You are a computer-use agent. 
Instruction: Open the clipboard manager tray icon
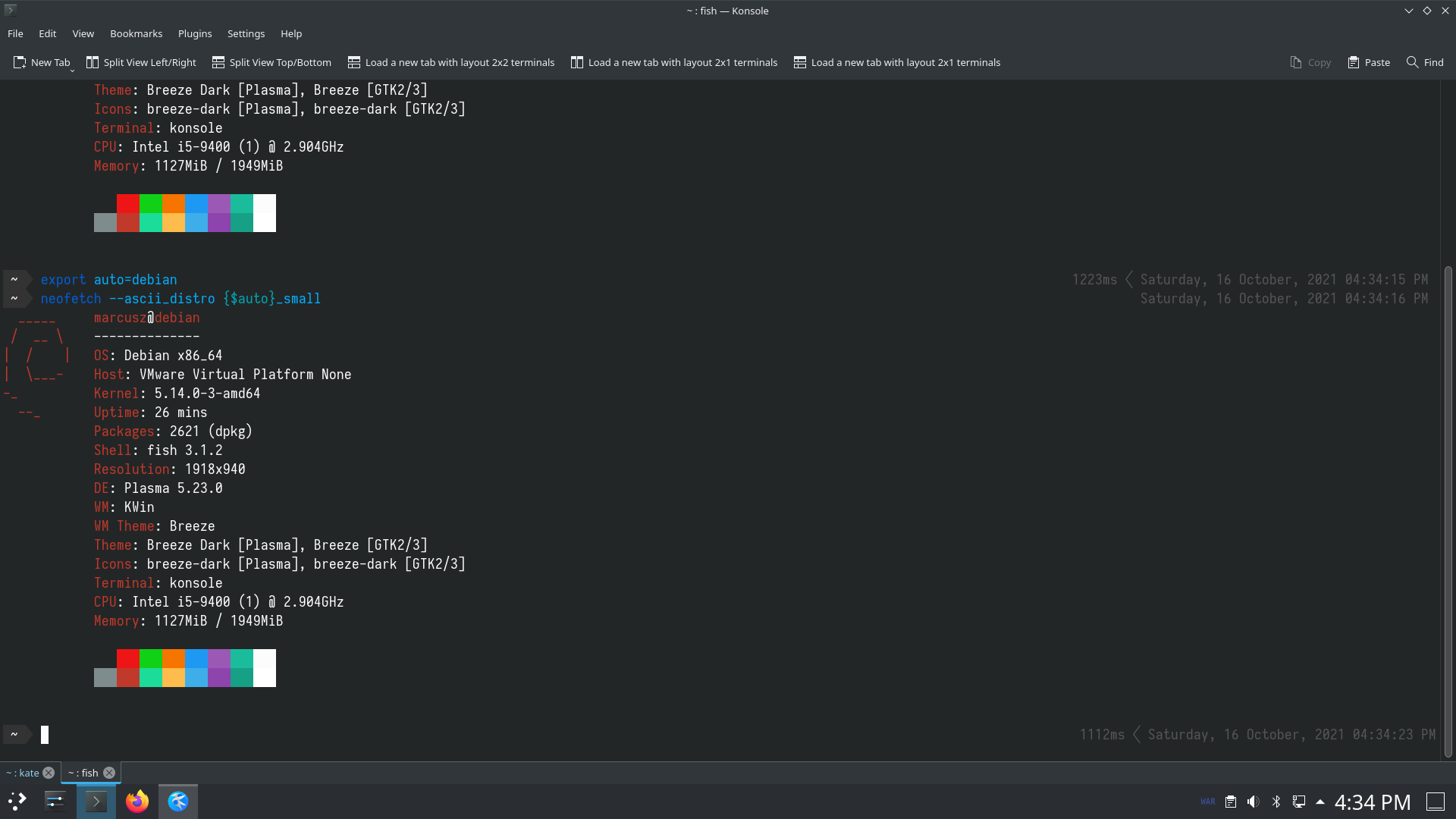tap(1229, 801)
